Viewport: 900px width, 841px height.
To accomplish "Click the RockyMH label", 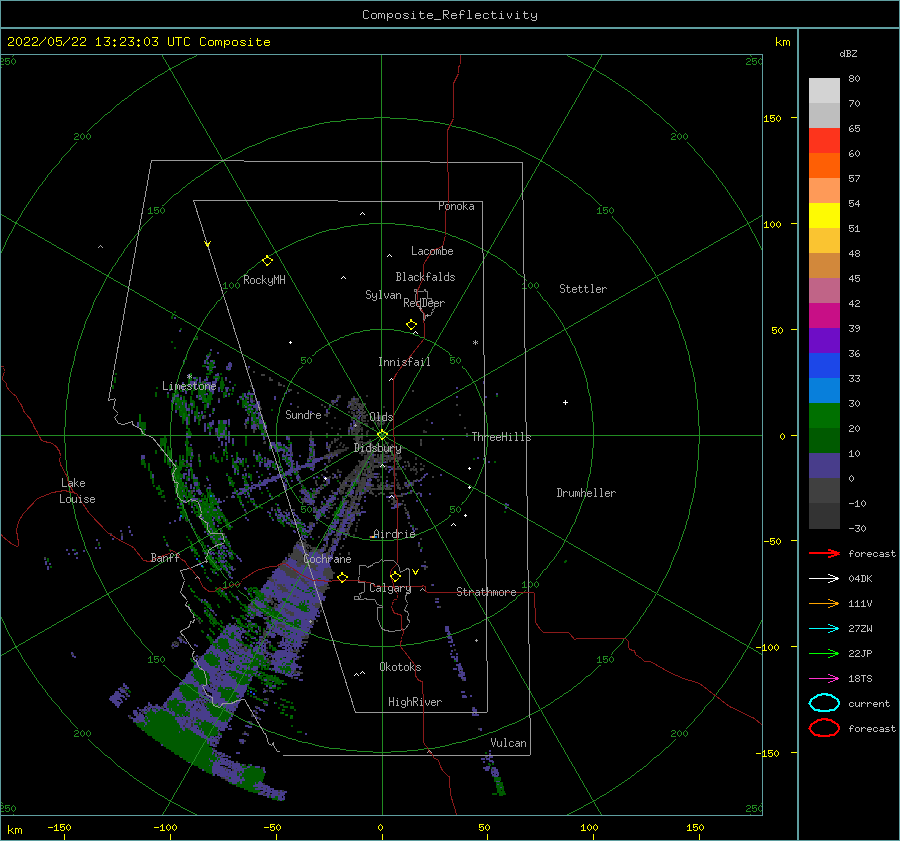I will point(264,280).
